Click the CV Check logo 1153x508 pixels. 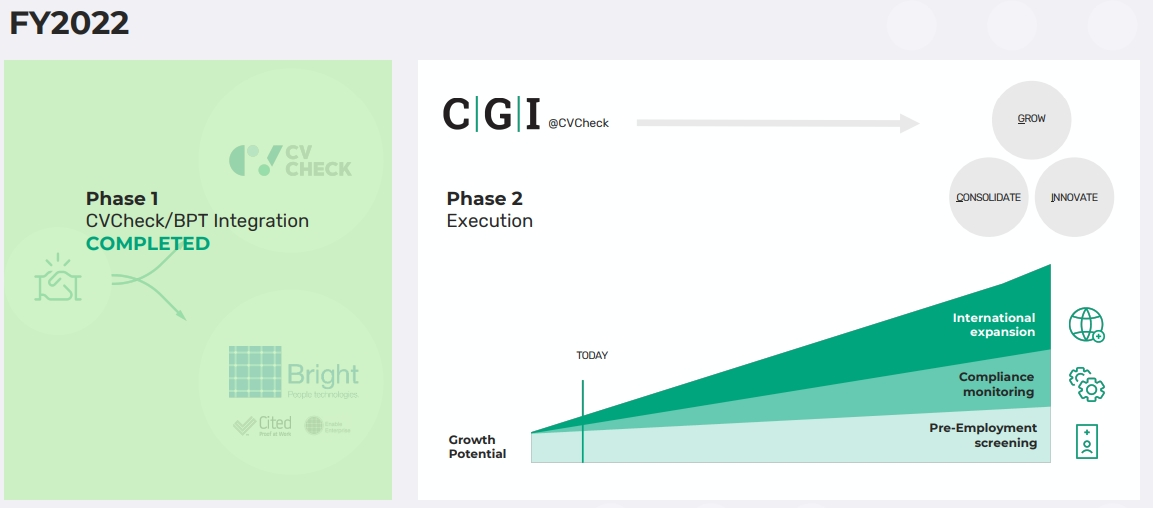[291, 160]
